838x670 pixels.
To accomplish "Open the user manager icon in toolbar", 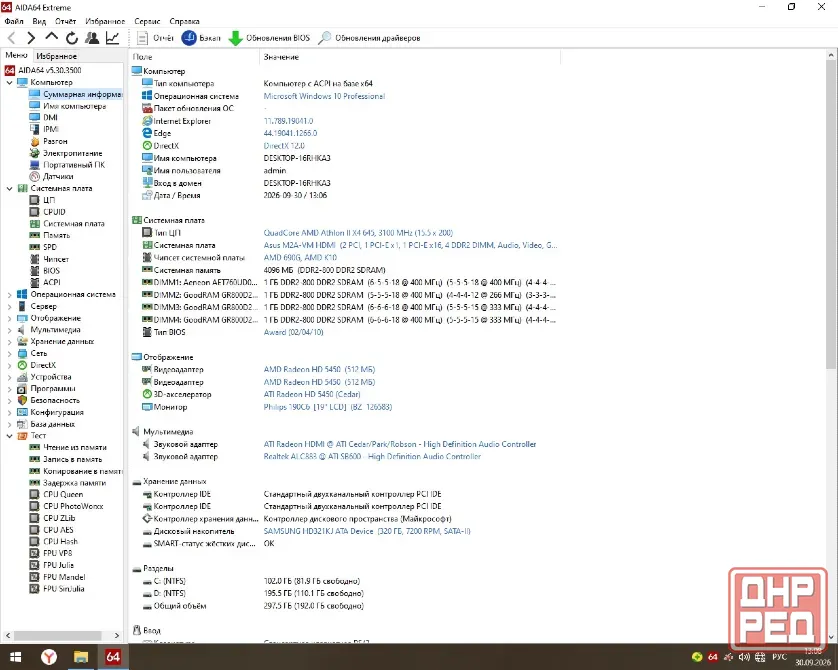I will (92, 38).
